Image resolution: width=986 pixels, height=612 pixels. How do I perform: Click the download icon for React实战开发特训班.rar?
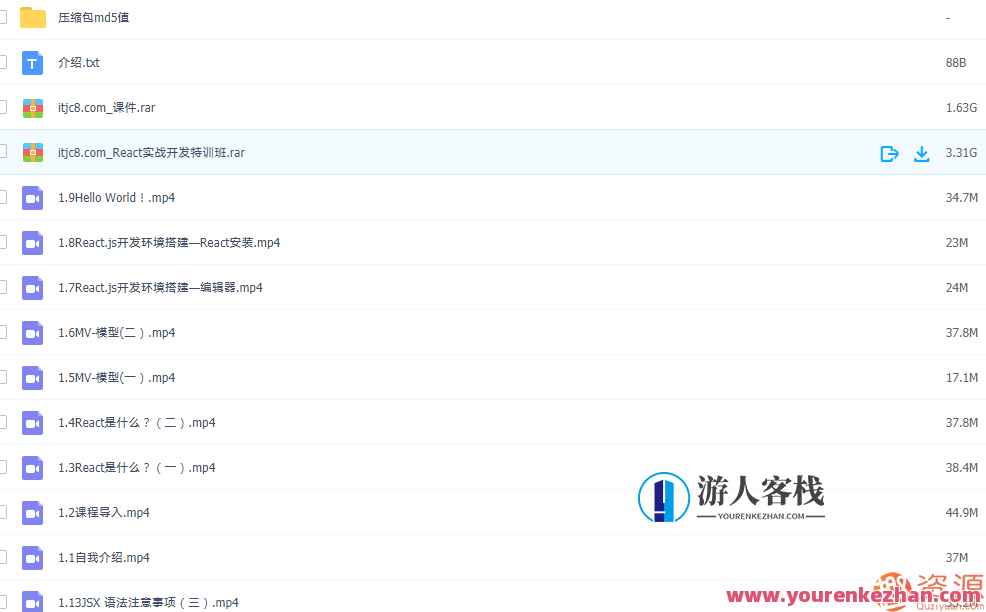pyautogui.click(x=921, y=153)
